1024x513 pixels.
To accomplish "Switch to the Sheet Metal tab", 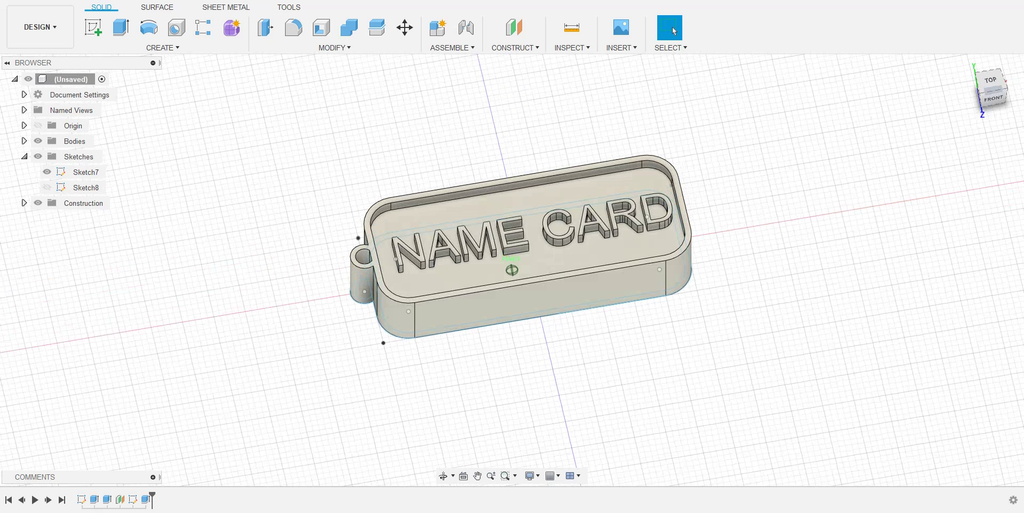I will pyautogui.click(x=226, y=7).
